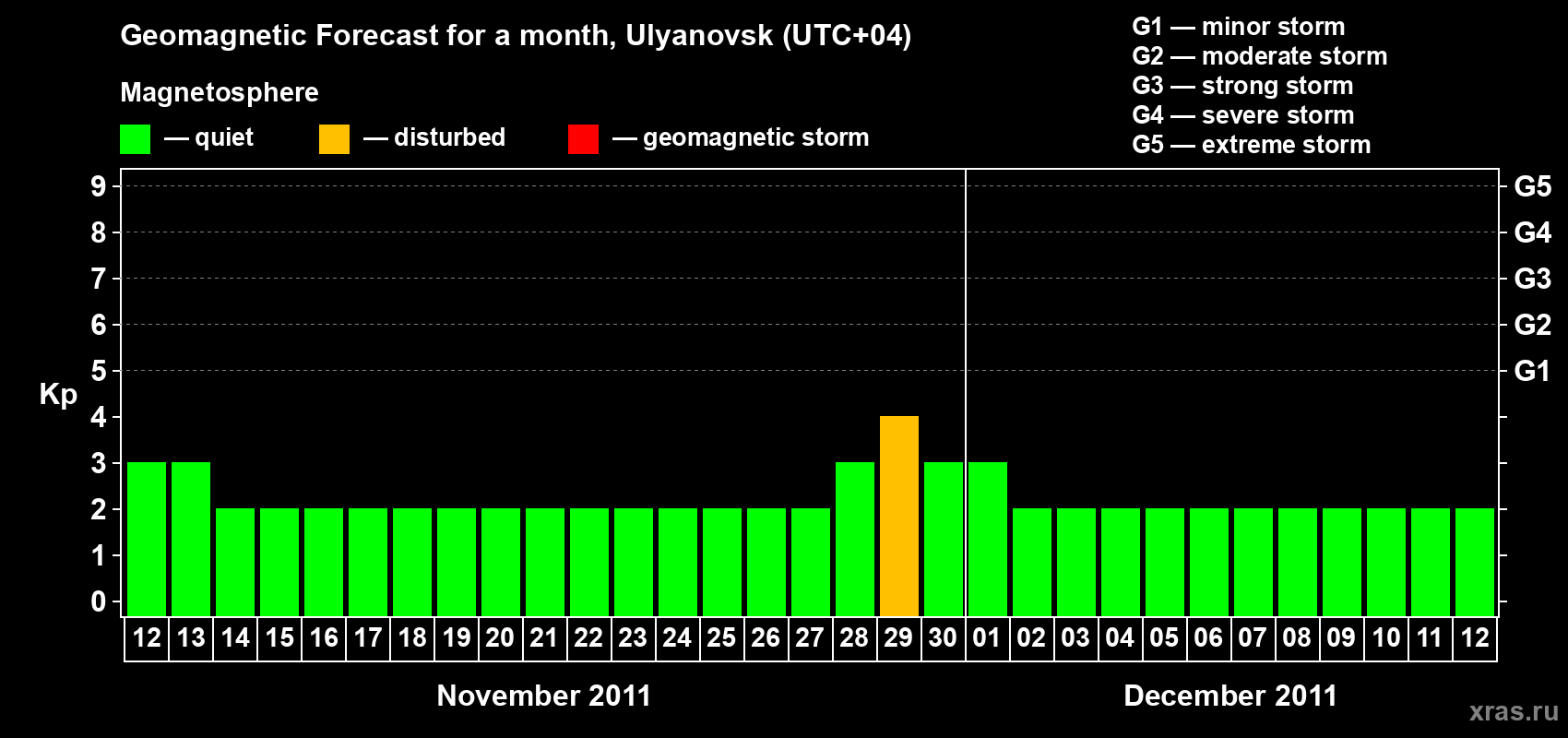
Task: Click date cell 25 in November
Action: point(722,638)
